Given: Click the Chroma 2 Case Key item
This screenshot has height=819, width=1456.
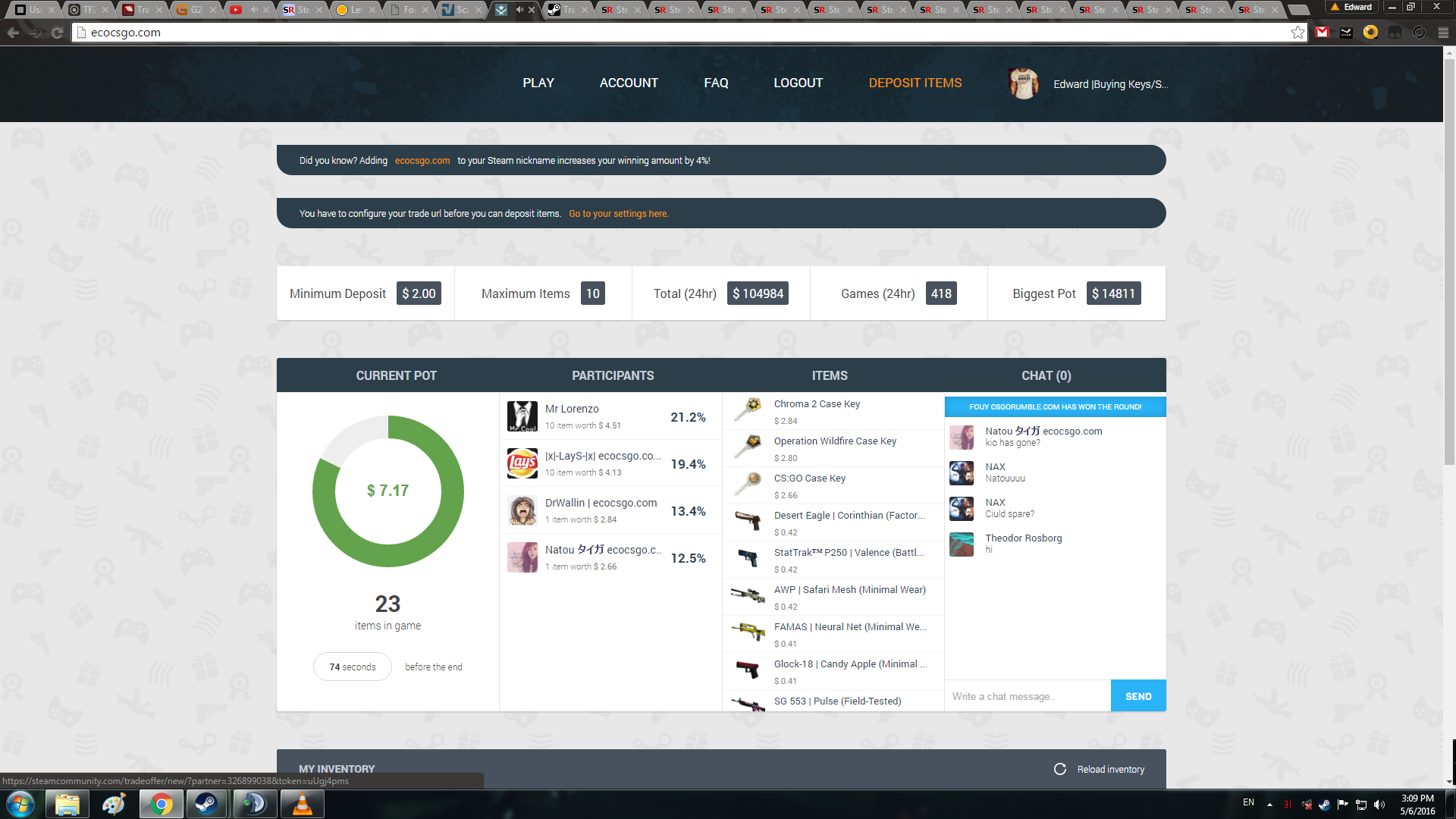Looking at the screenshot, I should click(x=817, y=404).
